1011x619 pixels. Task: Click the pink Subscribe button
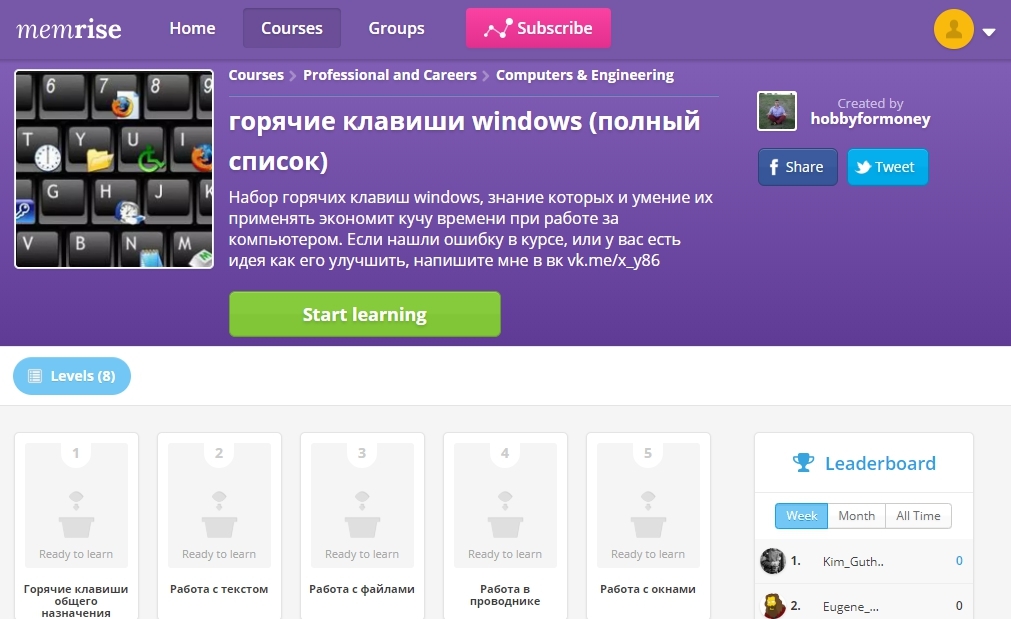coord(538,28)
